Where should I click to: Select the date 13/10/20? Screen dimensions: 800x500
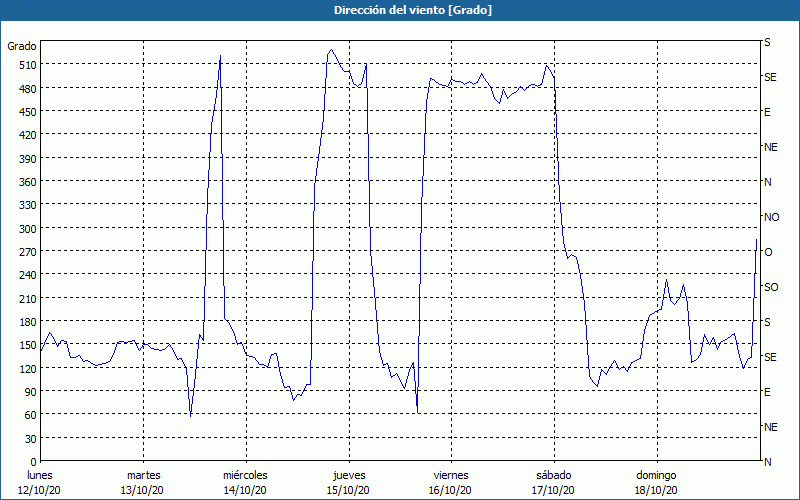(x=142, y=490)
